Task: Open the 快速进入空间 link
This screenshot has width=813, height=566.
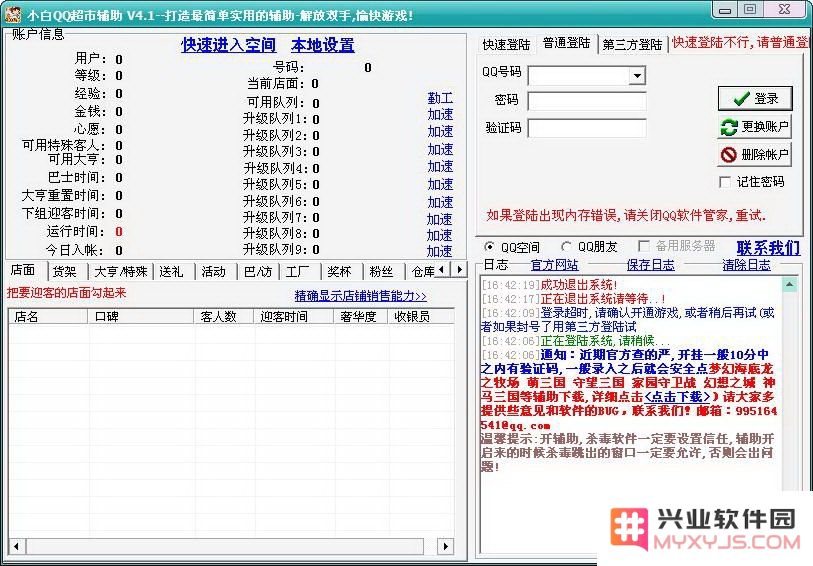Action: 228,45
